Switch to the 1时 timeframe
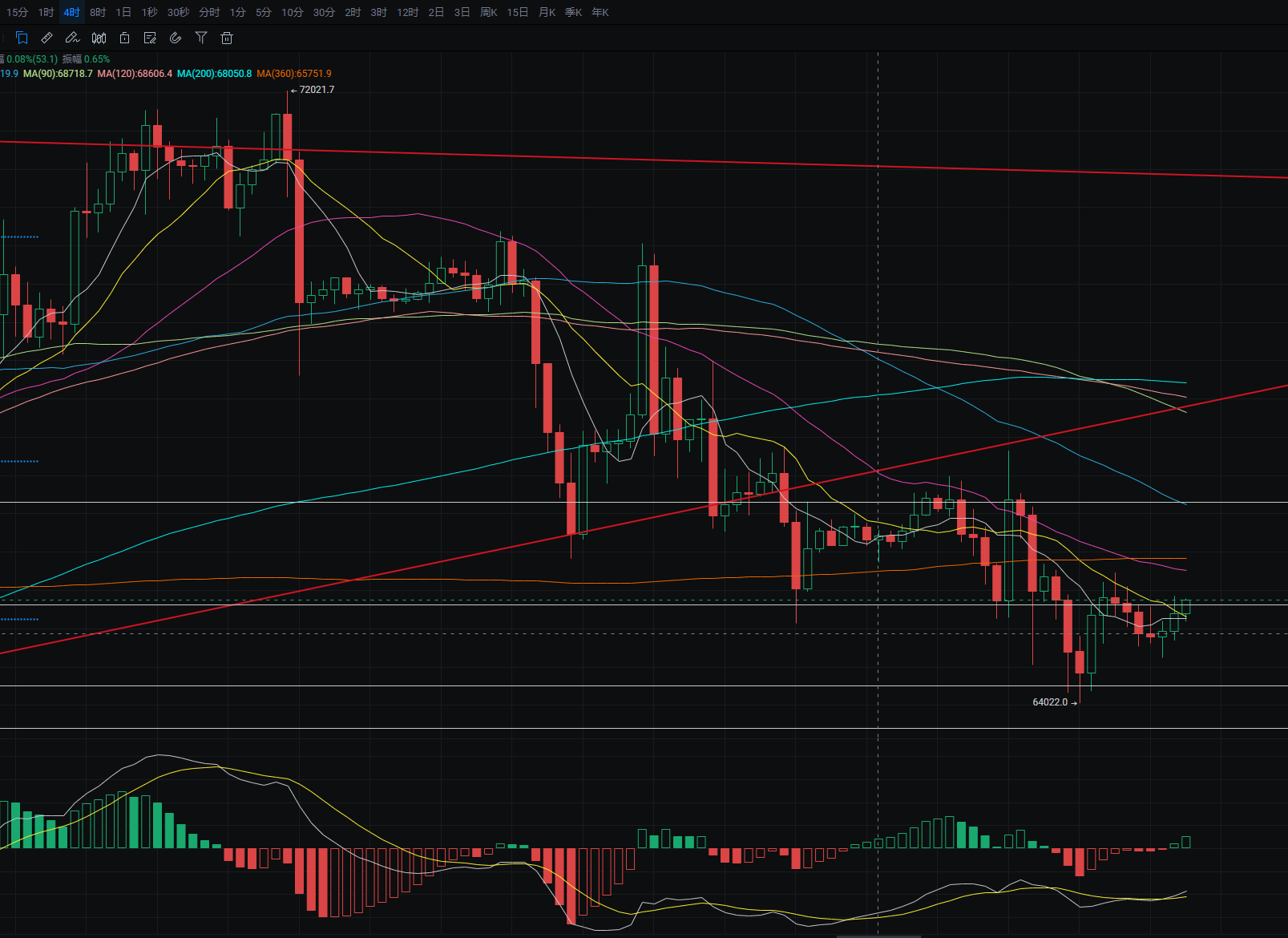 [46, 12]
